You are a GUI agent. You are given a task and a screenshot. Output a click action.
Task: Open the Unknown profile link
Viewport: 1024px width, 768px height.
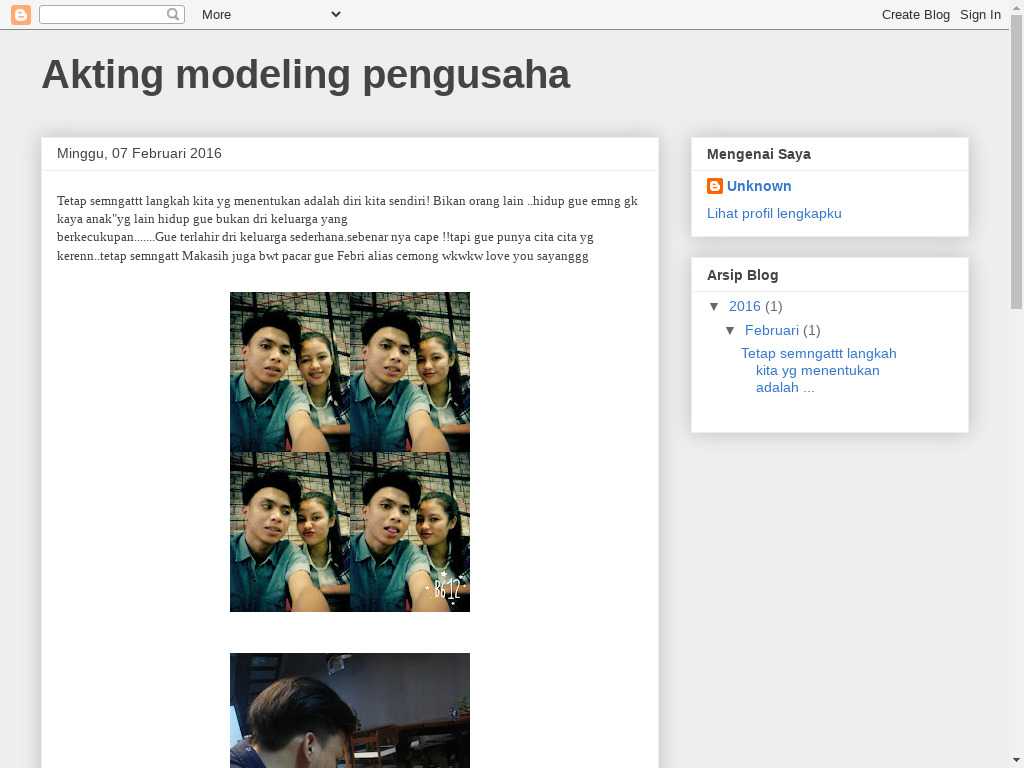pyautogui.click(x=759, y=186)
